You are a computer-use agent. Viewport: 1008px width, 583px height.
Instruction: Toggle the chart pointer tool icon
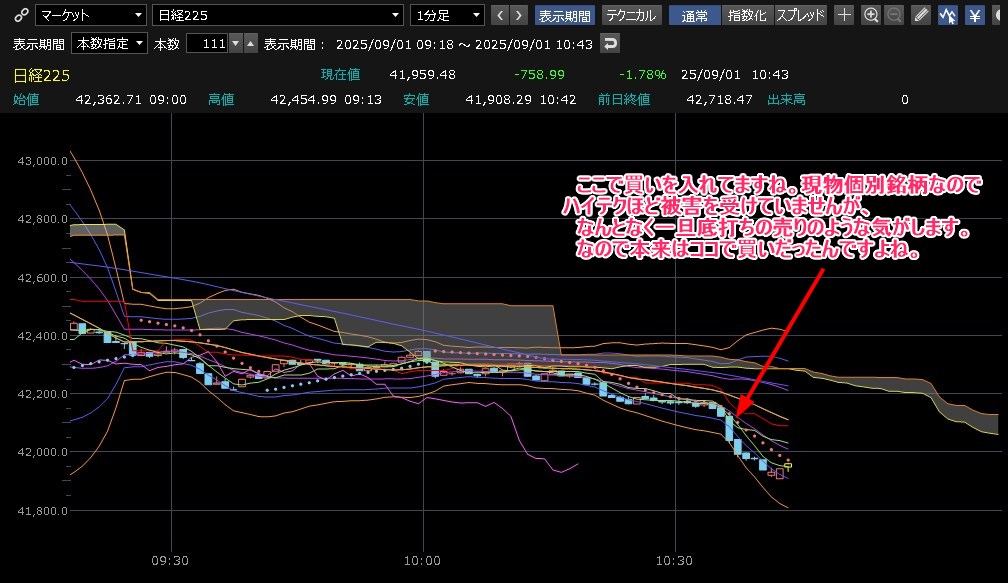pos(948,15)
